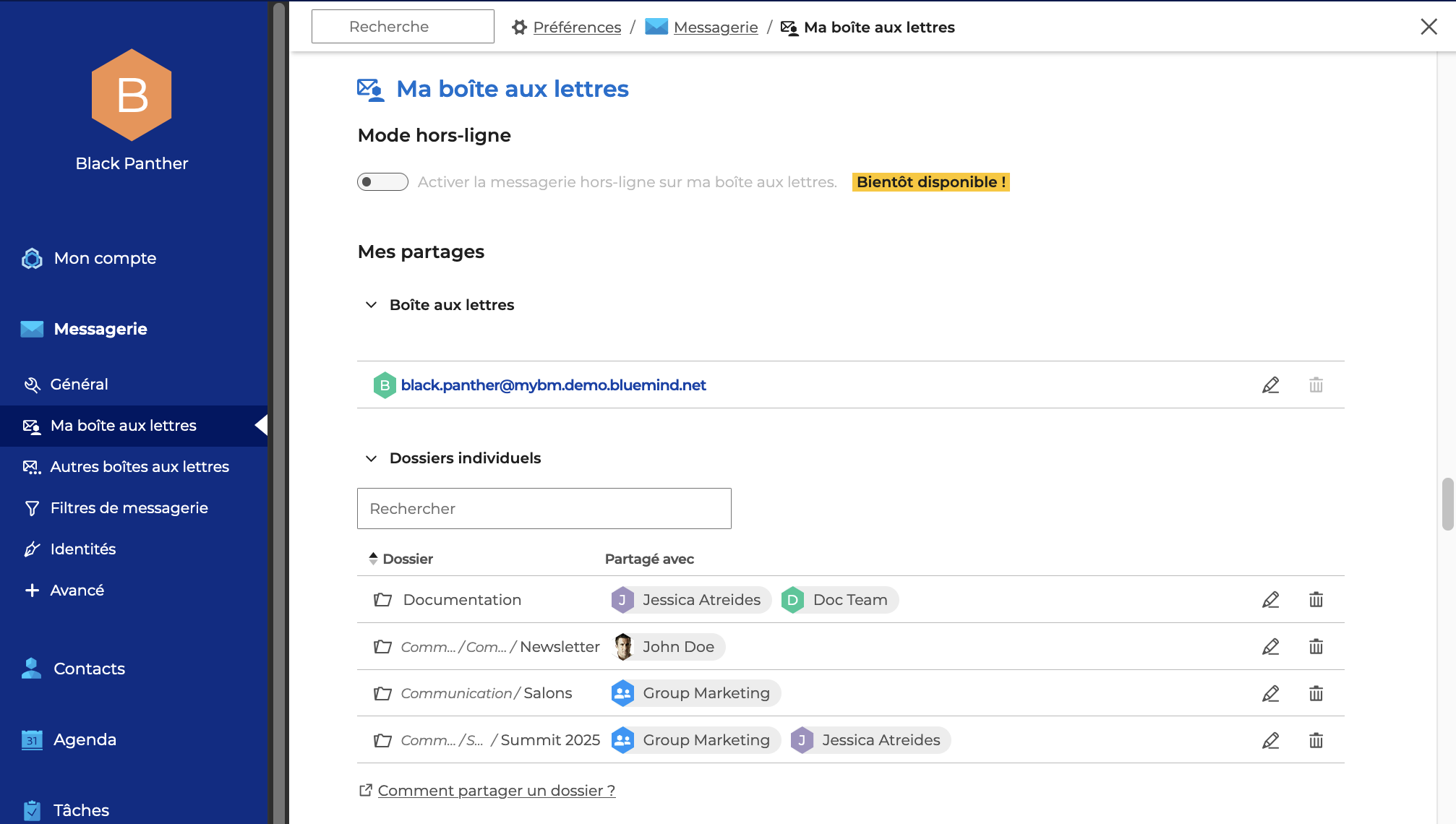Edit sharing for Summit 2025 folder
The height and width of the screenshot is (824, 1456).
tap(1270, 740)
